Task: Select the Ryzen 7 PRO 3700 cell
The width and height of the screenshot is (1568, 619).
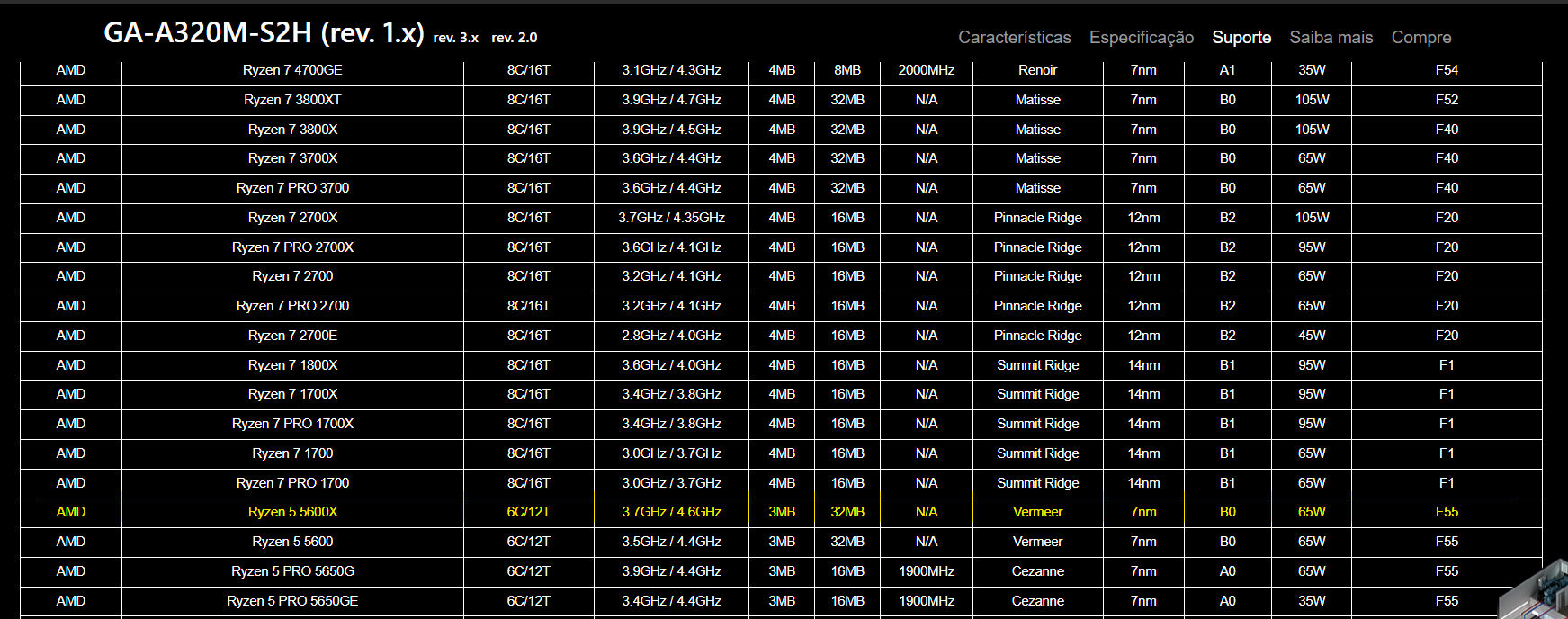Action: [292, 188]
